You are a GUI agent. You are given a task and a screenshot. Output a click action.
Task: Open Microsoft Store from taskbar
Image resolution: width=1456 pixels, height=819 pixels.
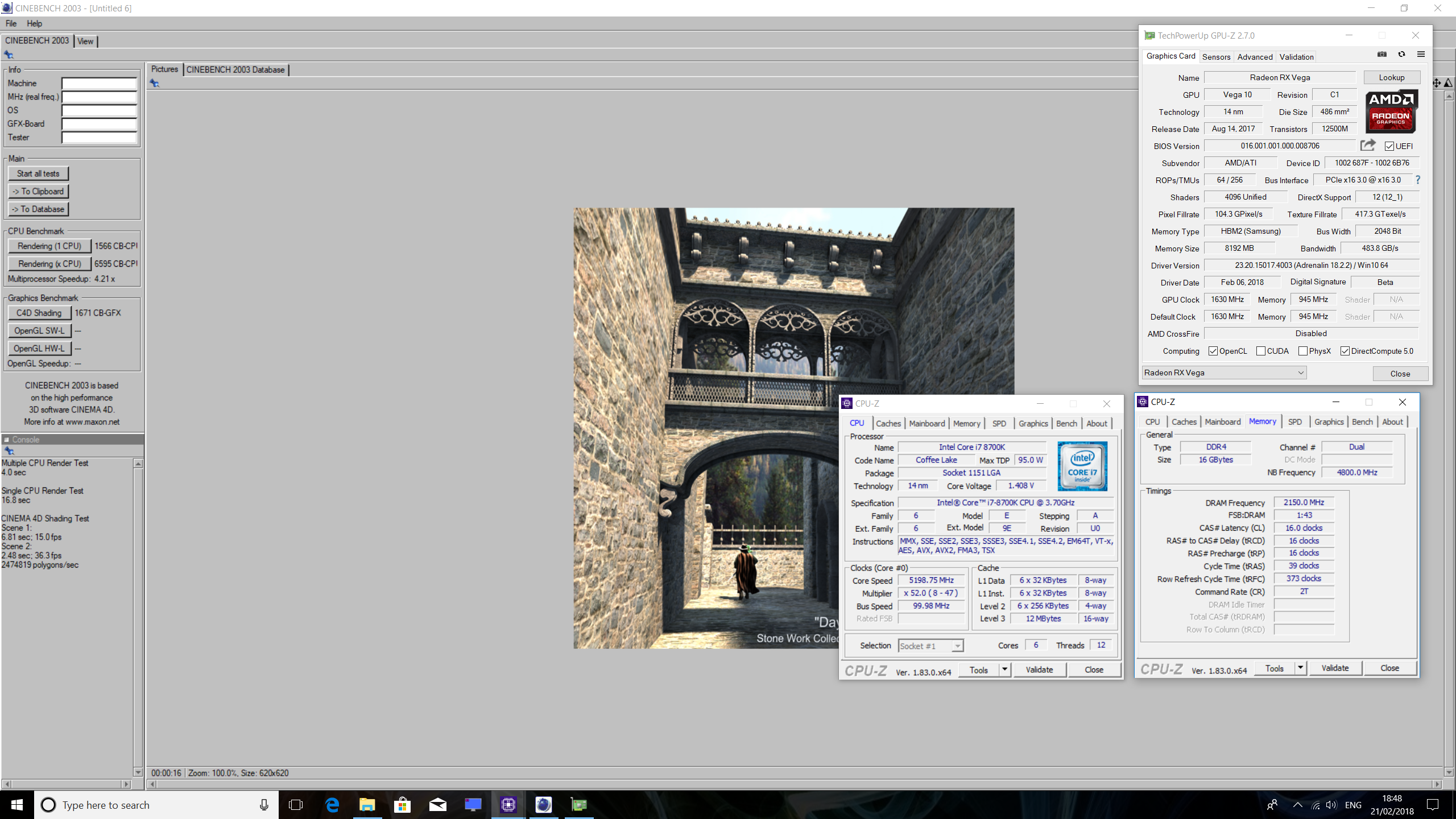(x=403, y=805)
